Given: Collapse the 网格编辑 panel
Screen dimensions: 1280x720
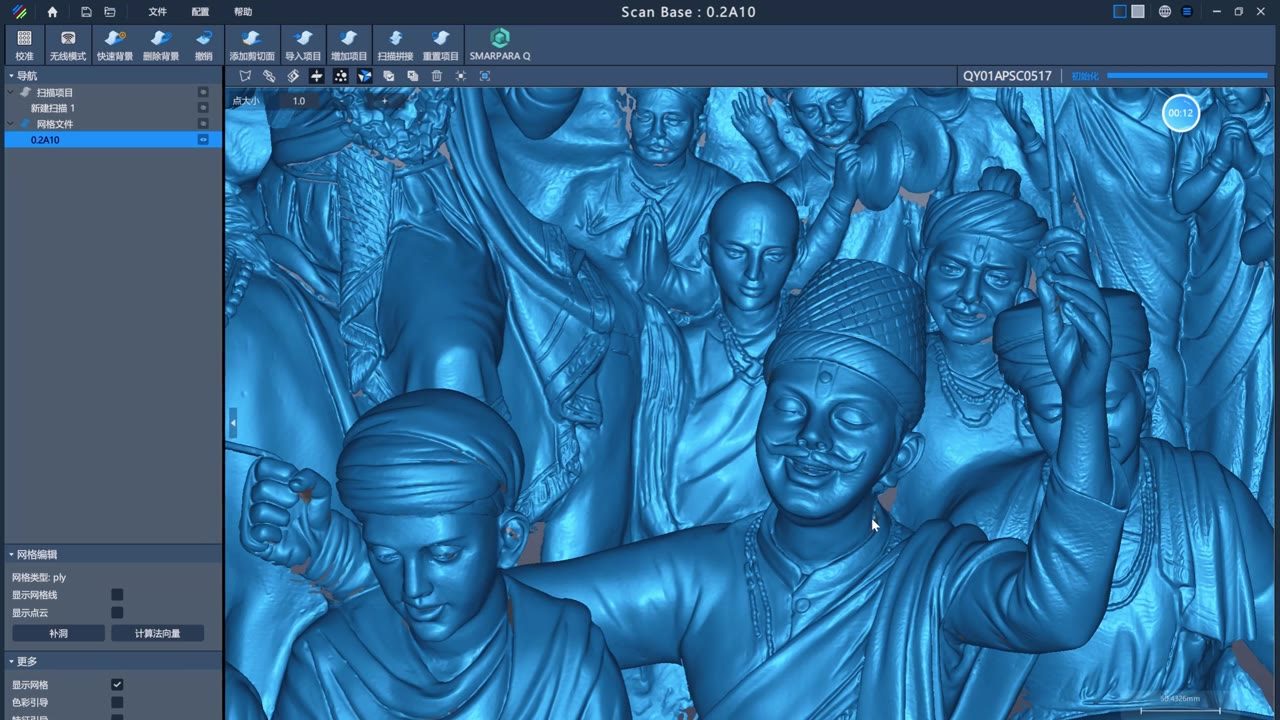Looking at the screenshot, I should (x=11, y=554).
